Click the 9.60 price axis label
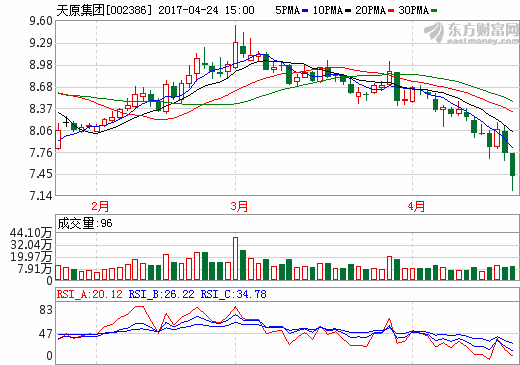 pyautogui.click(x=41, y=21)
